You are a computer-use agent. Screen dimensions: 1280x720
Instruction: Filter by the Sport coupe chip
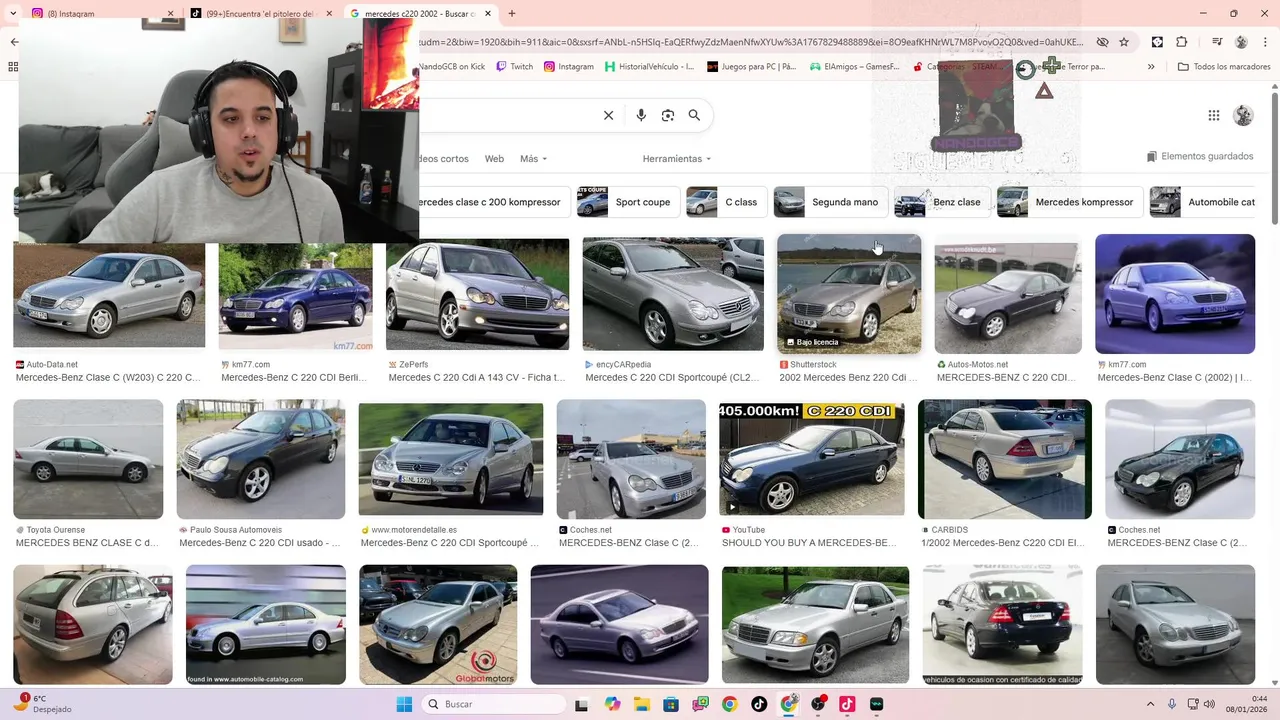(x=628, y=202)
